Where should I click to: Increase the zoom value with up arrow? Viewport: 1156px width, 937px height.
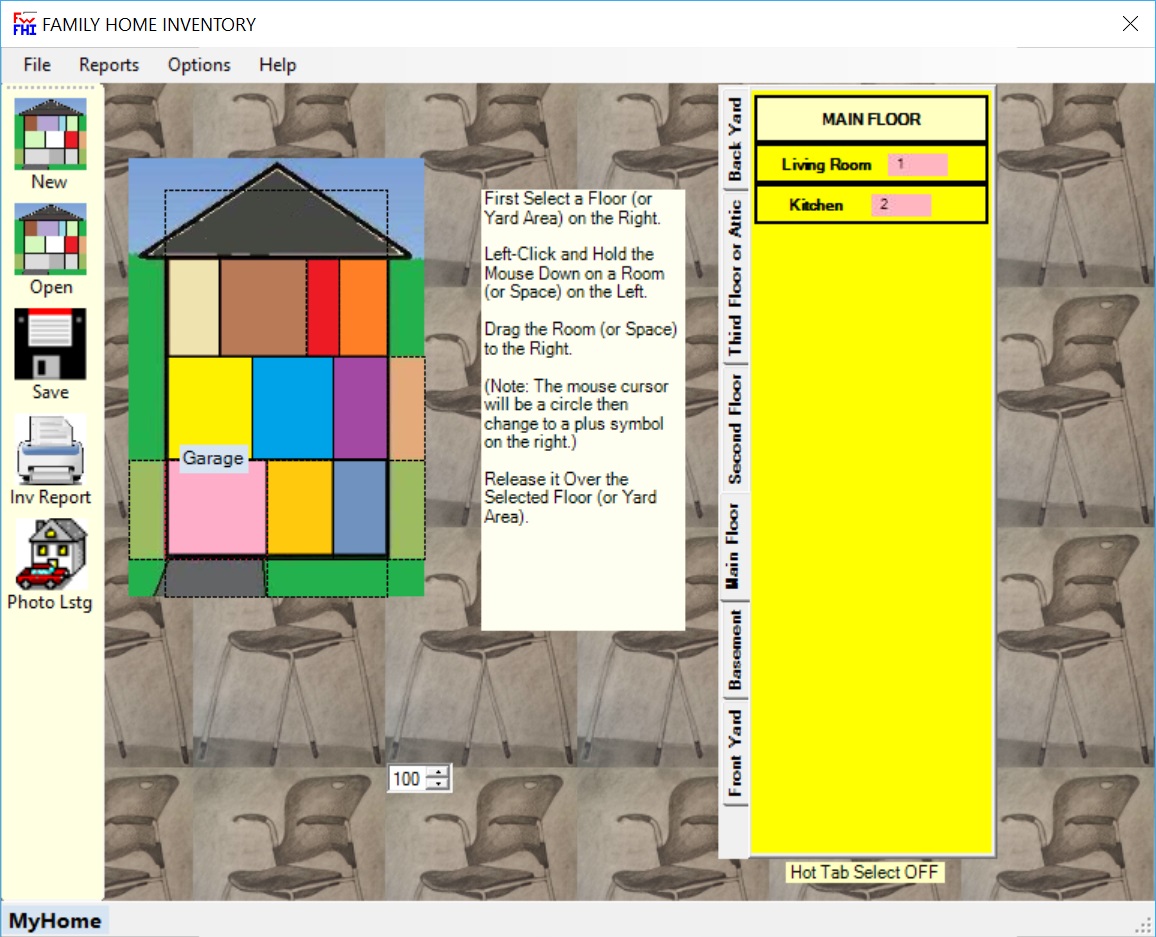click(439, 773)
